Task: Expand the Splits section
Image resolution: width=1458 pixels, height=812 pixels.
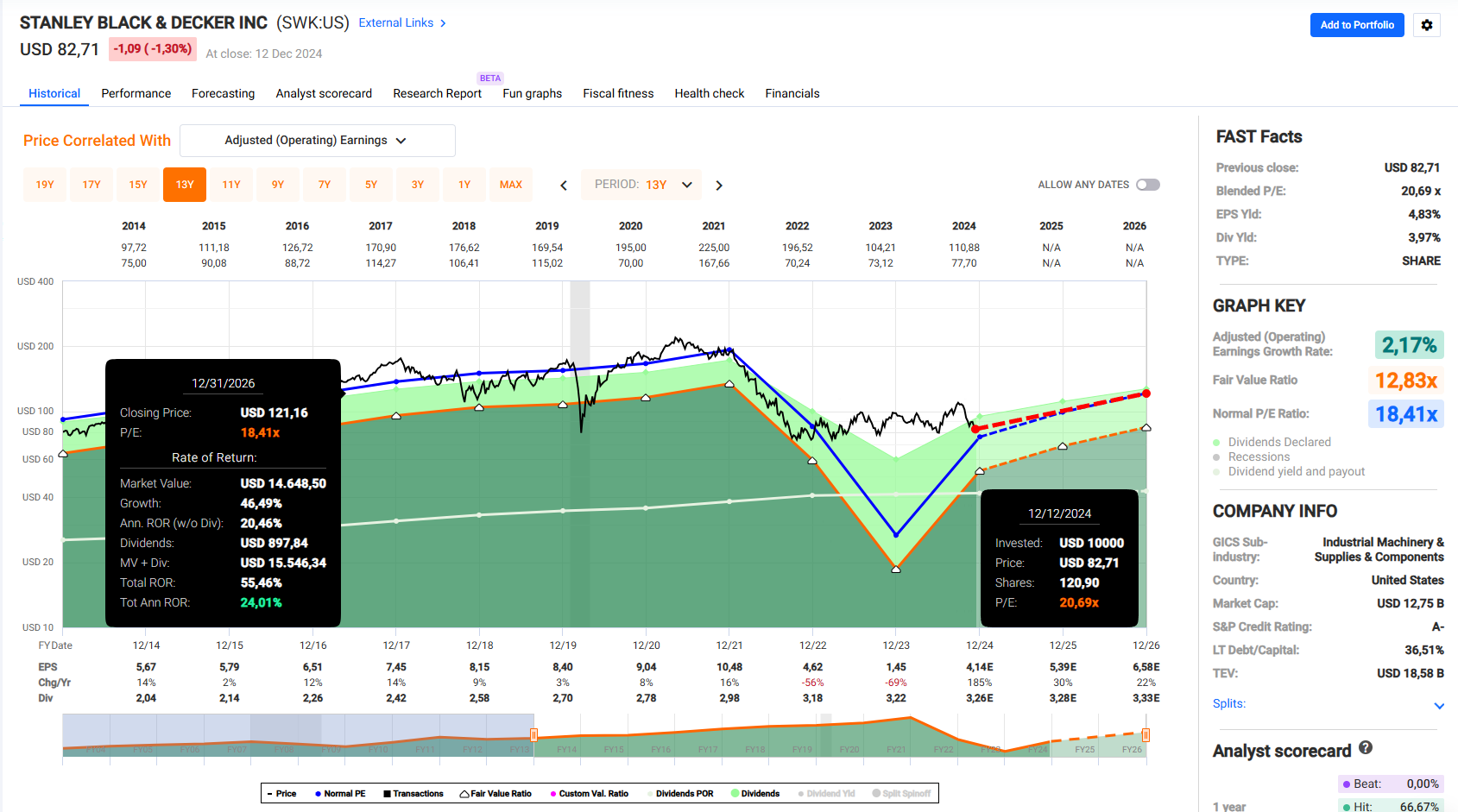Action: tap(1439, 705)
